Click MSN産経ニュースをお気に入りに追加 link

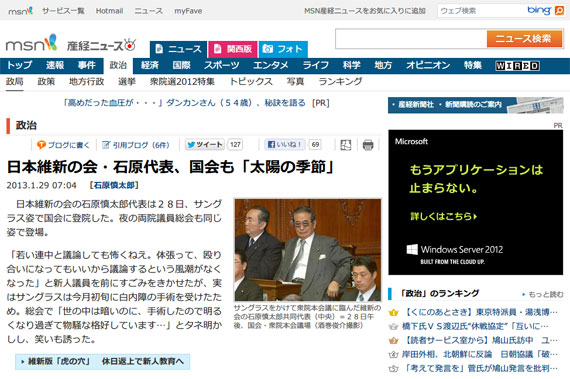[x=365, y=11]
